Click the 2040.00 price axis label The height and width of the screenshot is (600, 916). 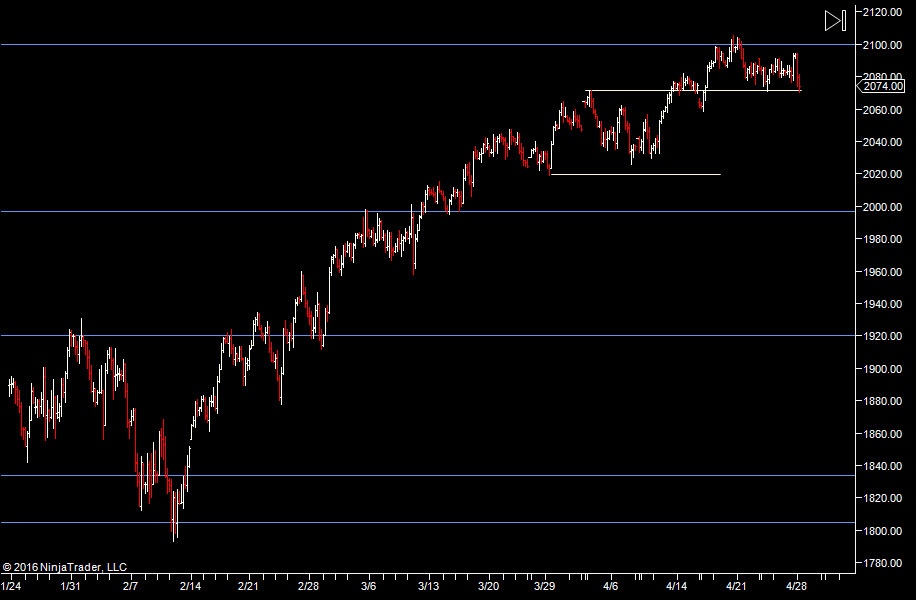pos(886,142)
